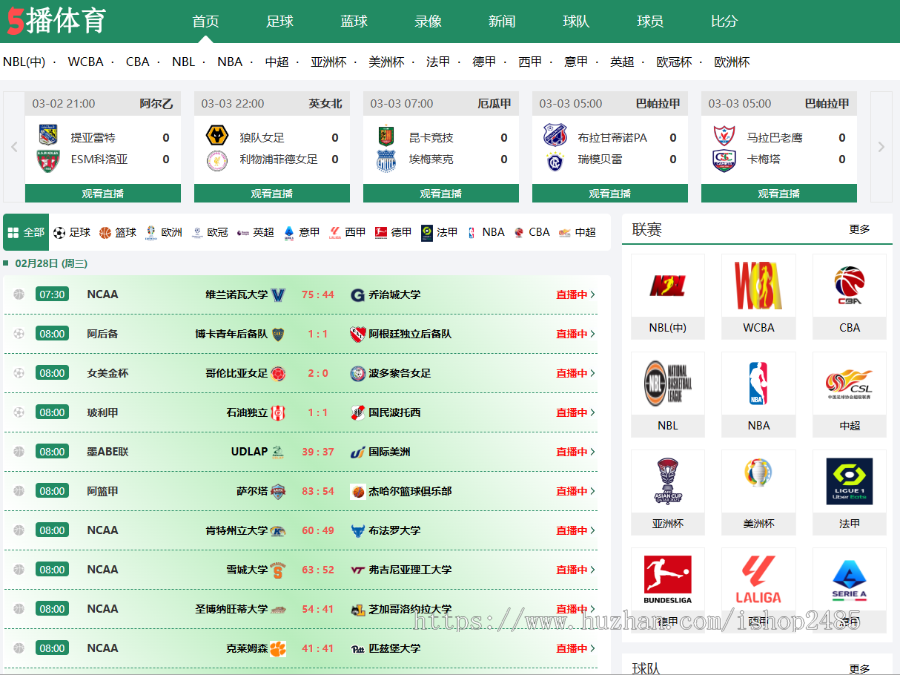Image resolution: width=900 pixels, height=675 pixels.
Task: Click the 狼队女足 wolves team crest
Action: (217, 137)
